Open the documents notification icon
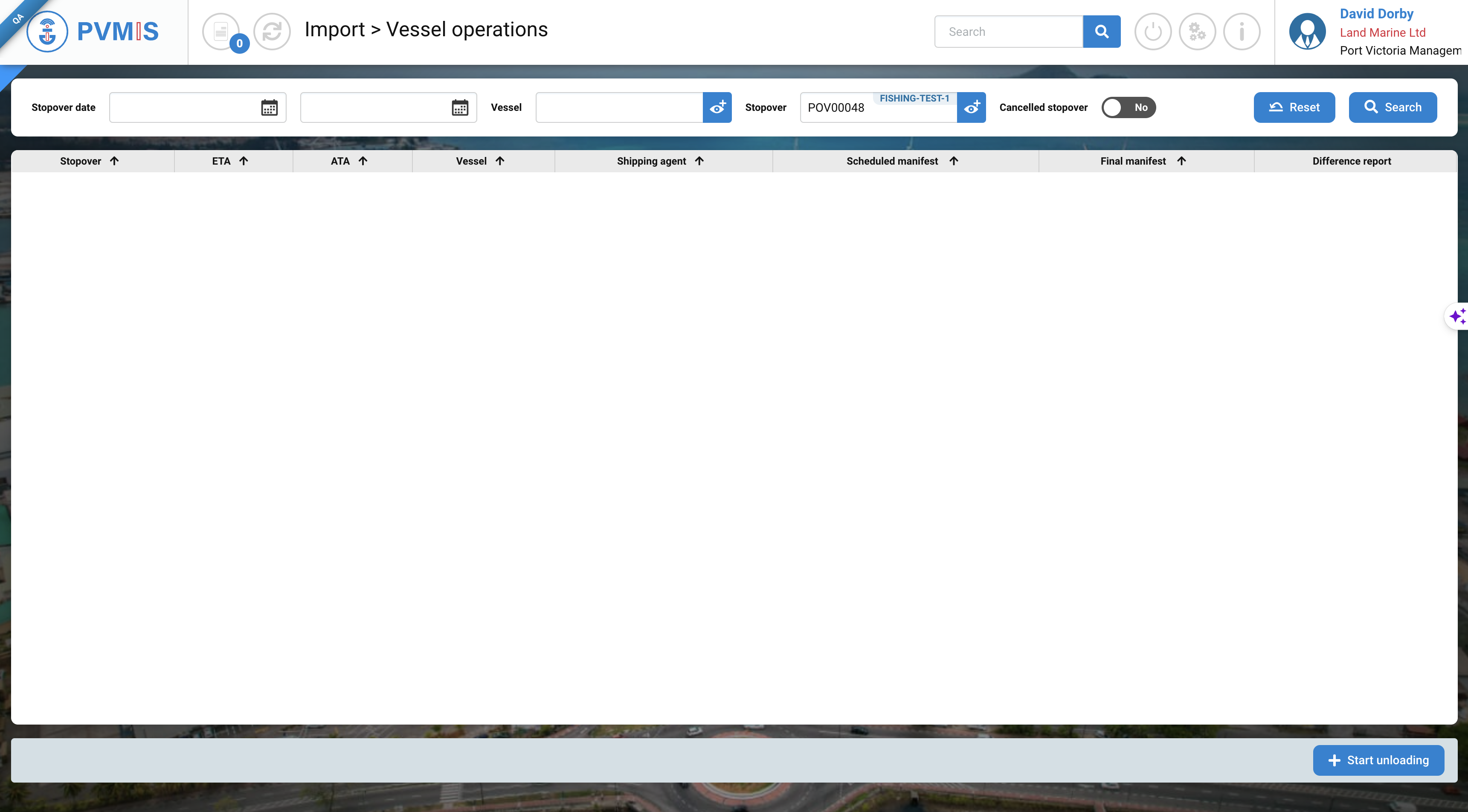This screenshot has height=812, width=1468. [x=221, y=31]
